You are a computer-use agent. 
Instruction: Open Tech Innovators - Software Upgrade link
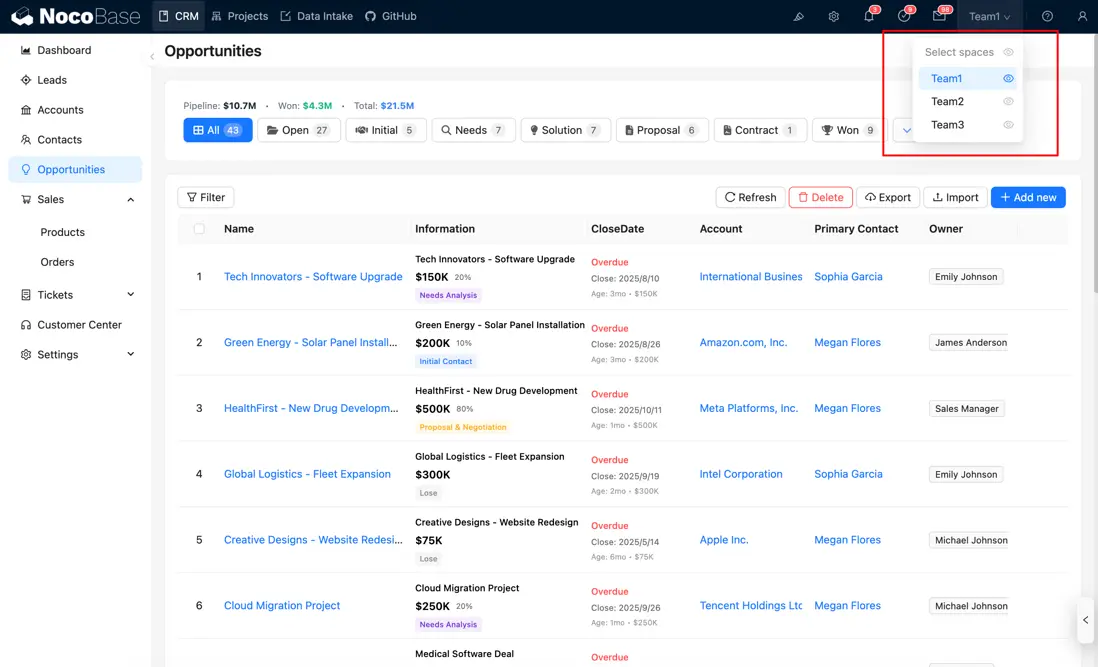313,277
